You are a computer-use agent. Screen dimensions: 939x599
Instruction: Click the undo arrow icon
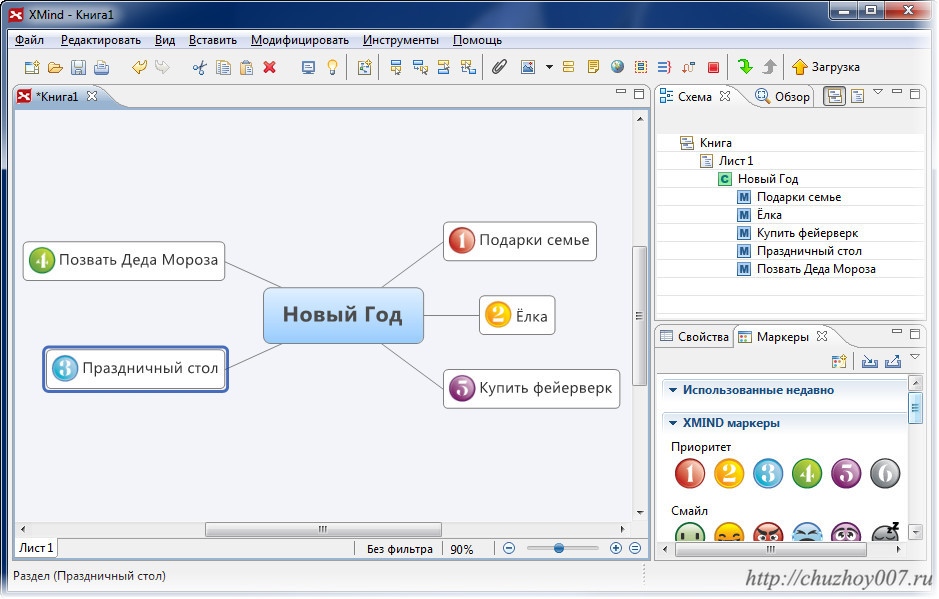pos(139,67)
